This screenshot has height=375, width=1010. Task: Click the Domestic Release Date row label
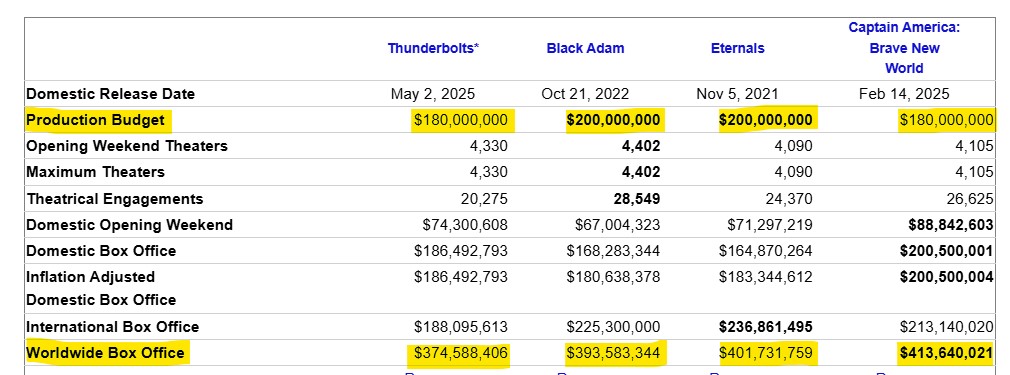pos(110,94)
